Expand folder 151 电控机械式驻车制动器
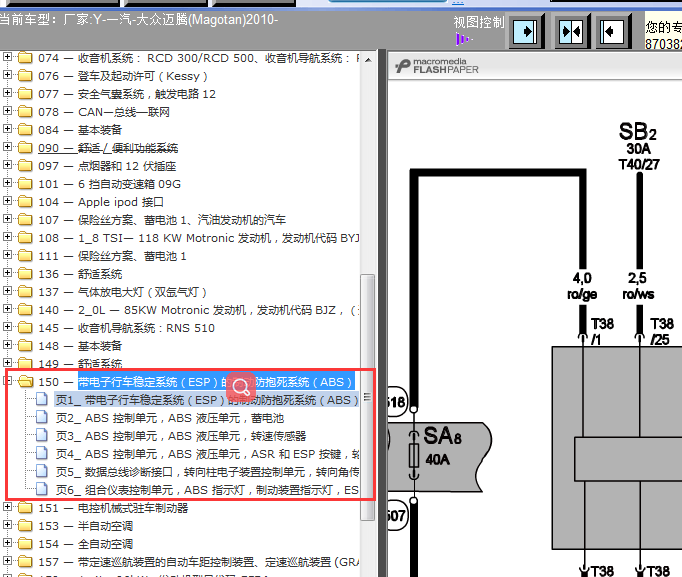 pyautogui.click(x=7, y=507)
